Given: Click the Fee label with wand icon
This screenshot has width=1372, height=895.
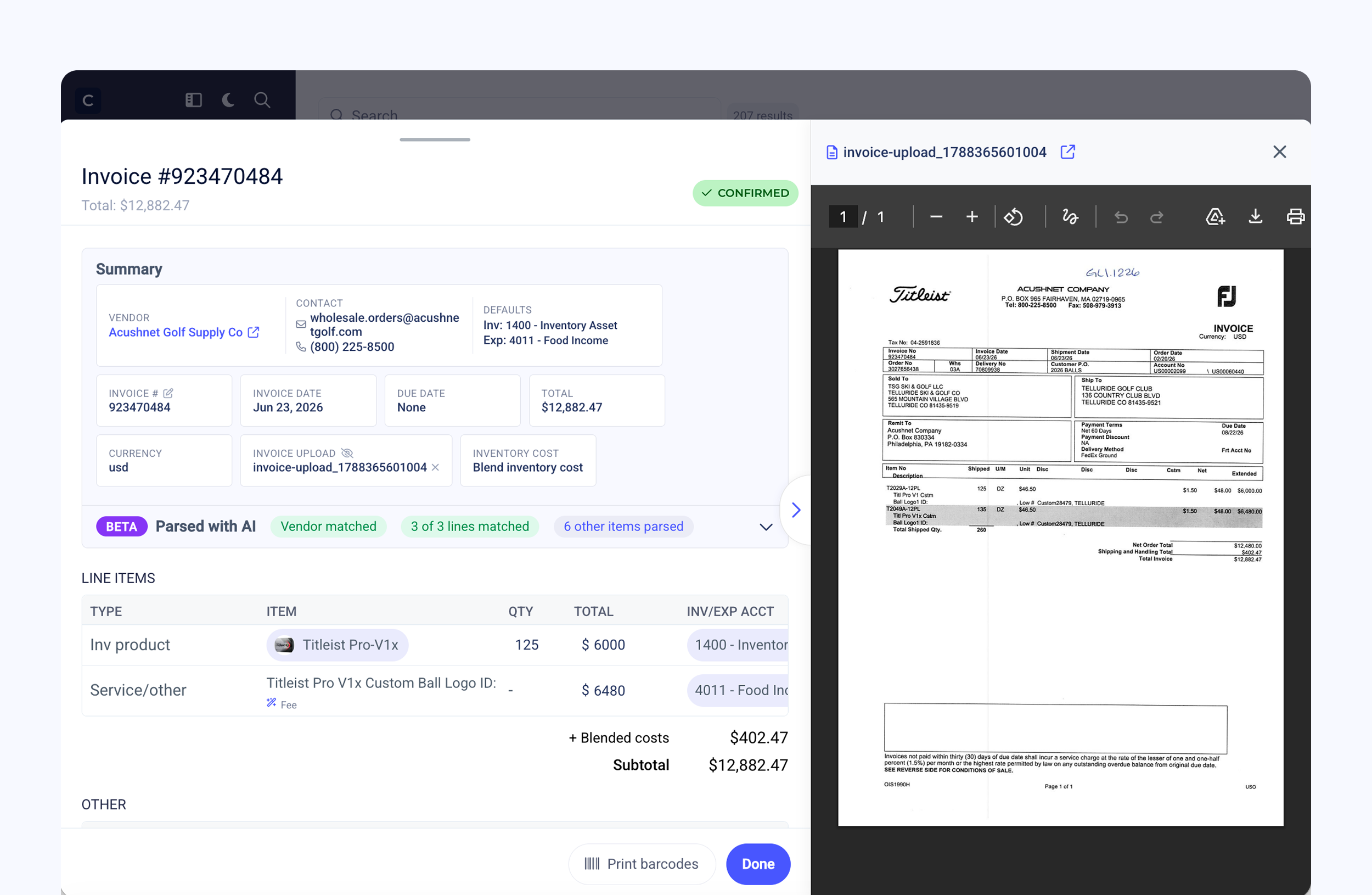Looking at the screenshot, I should pos(282,704).
